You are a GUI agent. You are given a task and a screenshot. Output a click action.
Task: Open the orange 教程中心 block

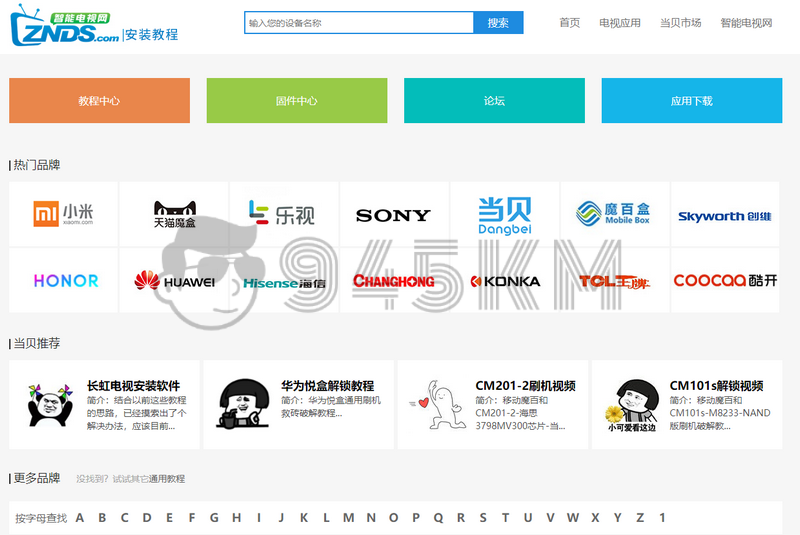point(99,100)
